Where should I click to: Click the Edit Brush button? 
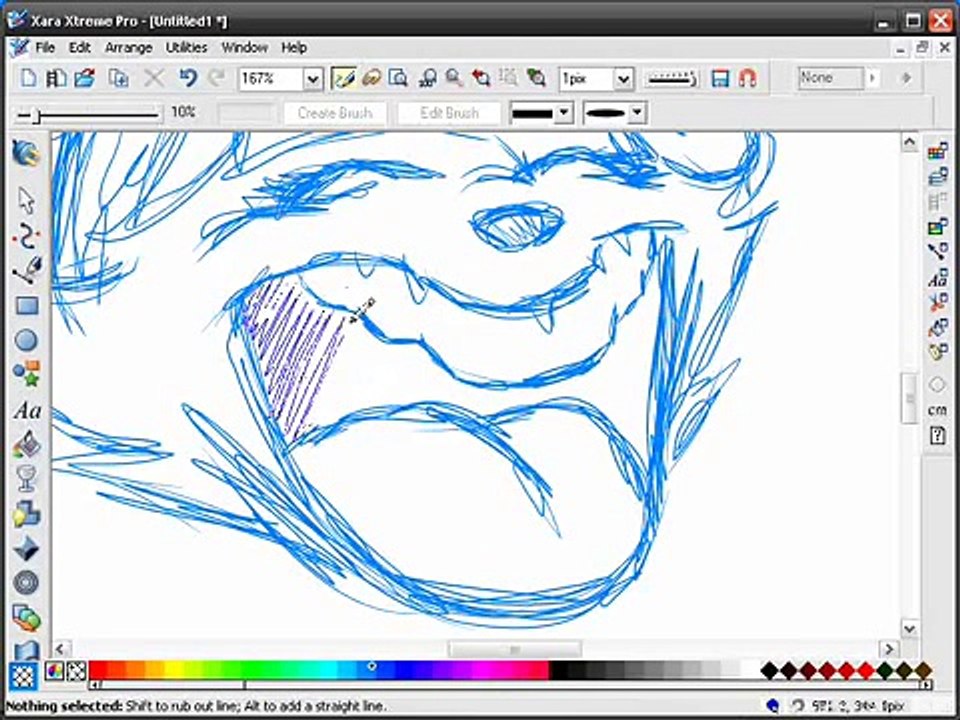point(449,113)
